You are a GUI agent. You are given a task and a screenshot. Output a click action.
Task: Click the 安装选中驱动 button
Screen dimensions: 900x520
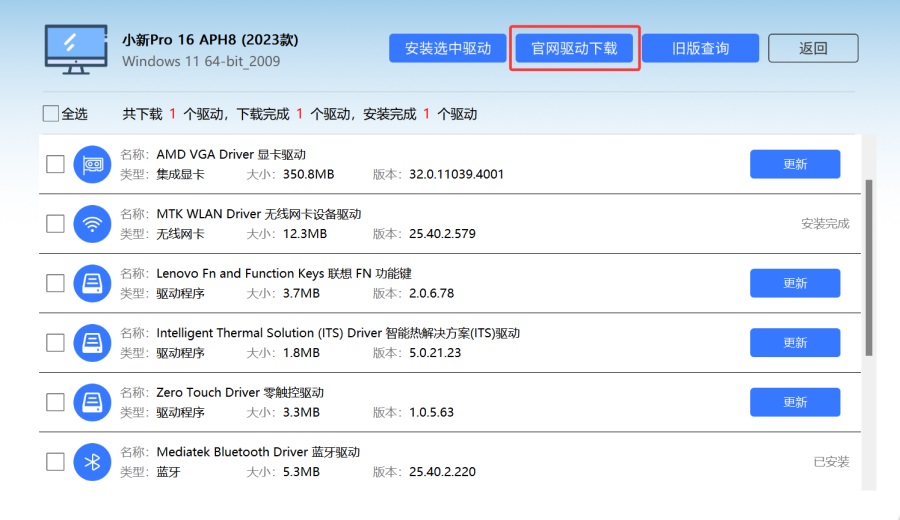pyautogui.click(x=448, y=48)
